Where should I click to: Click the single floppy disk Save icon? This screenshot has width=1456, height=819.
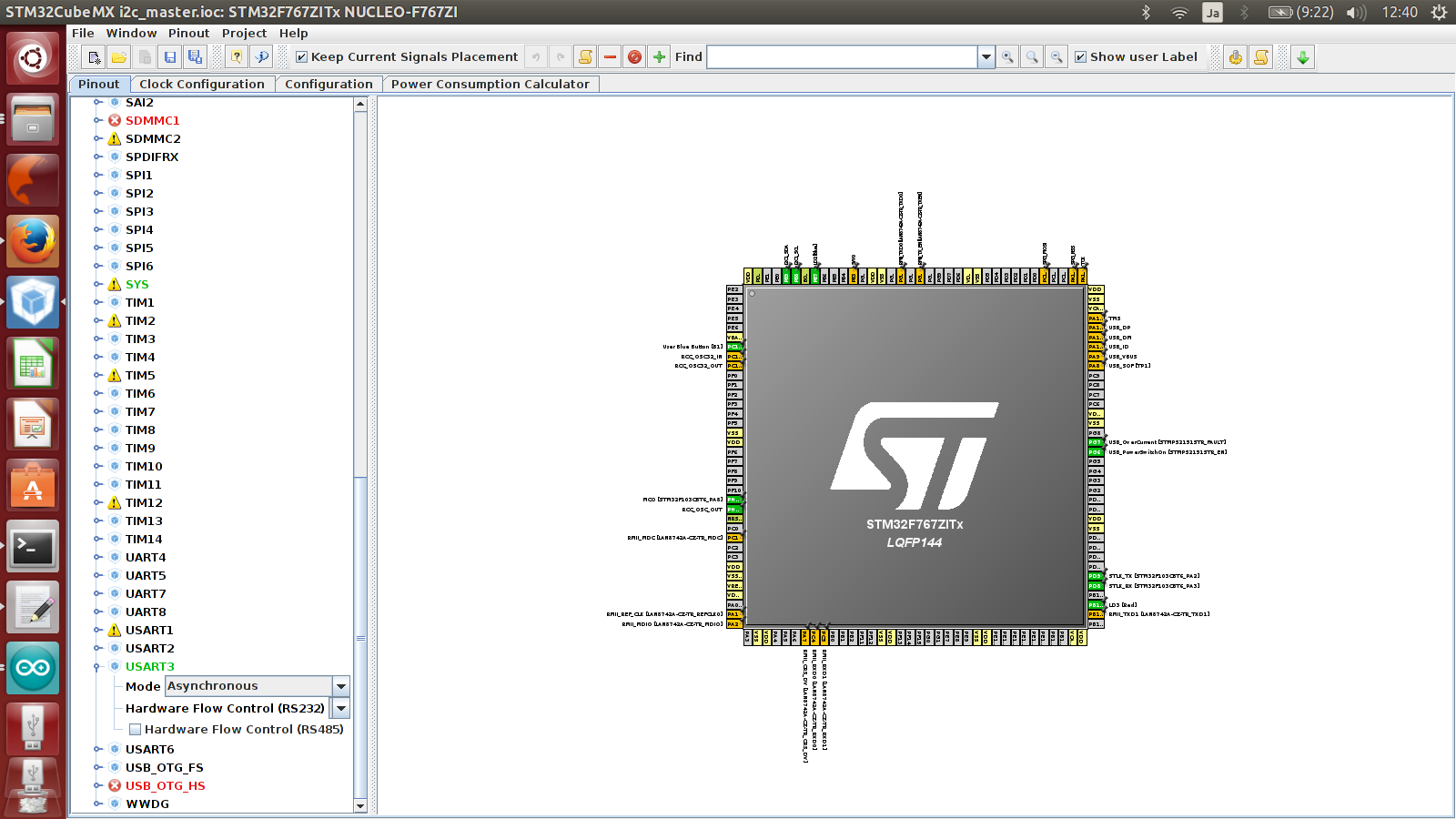(170, 57)
